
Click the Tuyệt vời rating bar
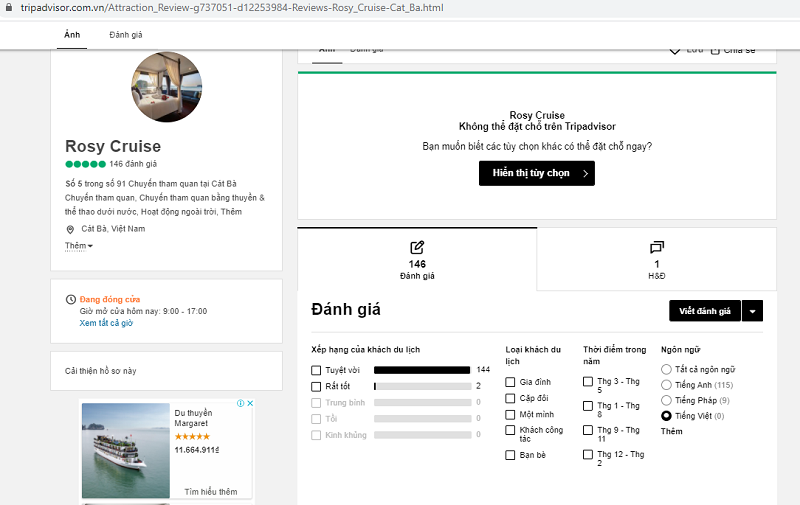422,370
